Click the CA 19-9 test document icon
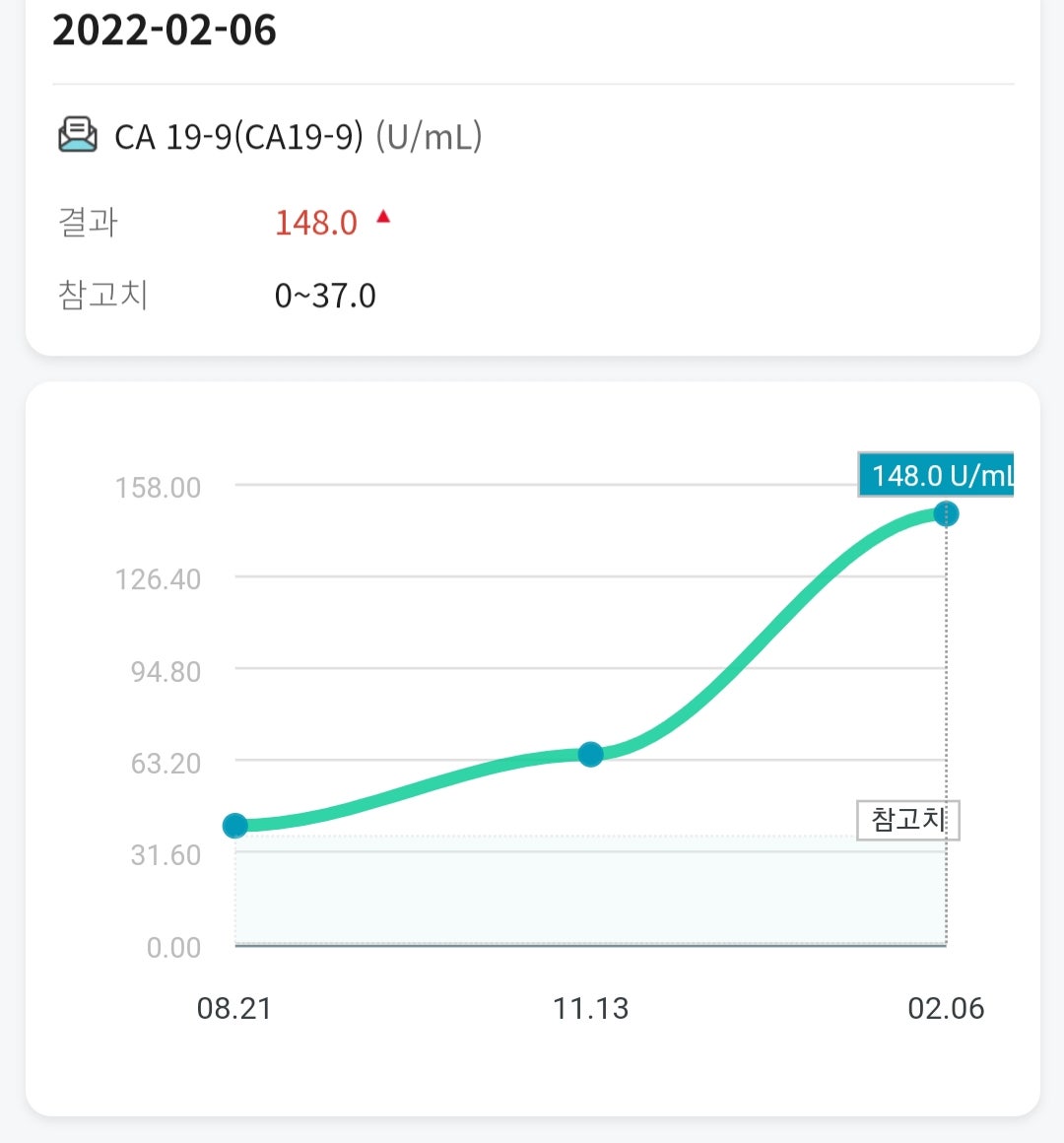 pos(77,135)
